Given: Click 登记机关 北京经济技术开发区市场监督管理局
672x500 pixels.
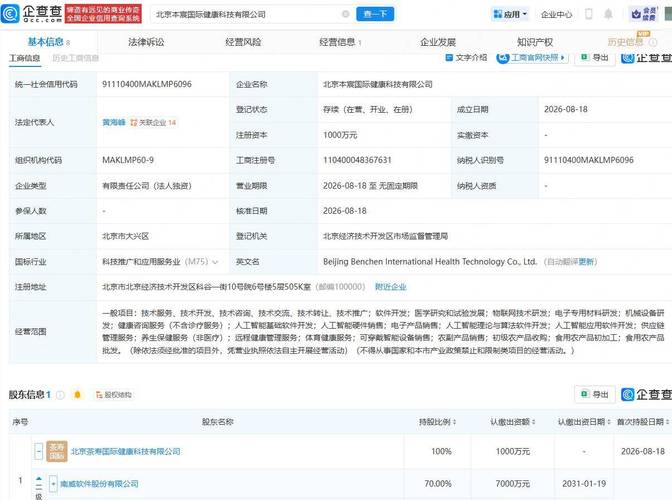Looking at the screenshot, I should click(x=385, y=236).
